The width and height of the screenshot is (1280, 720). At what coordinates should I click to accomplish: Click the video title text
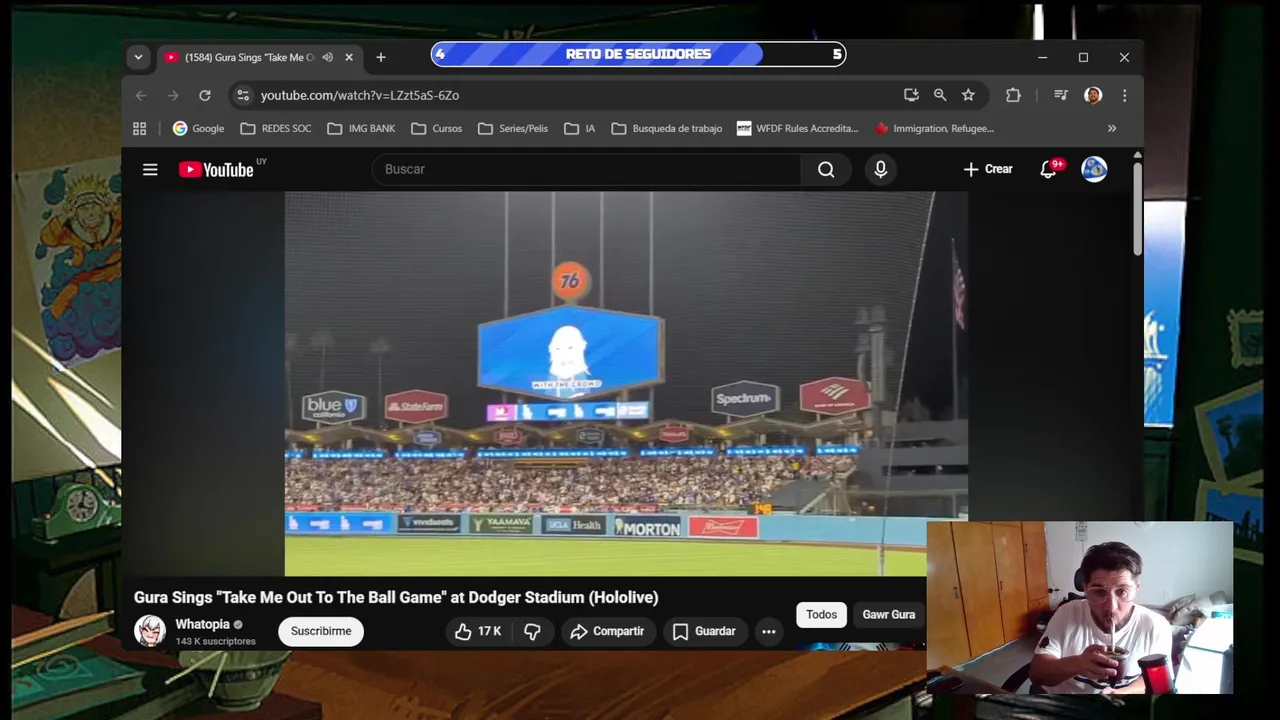(396, 597)
